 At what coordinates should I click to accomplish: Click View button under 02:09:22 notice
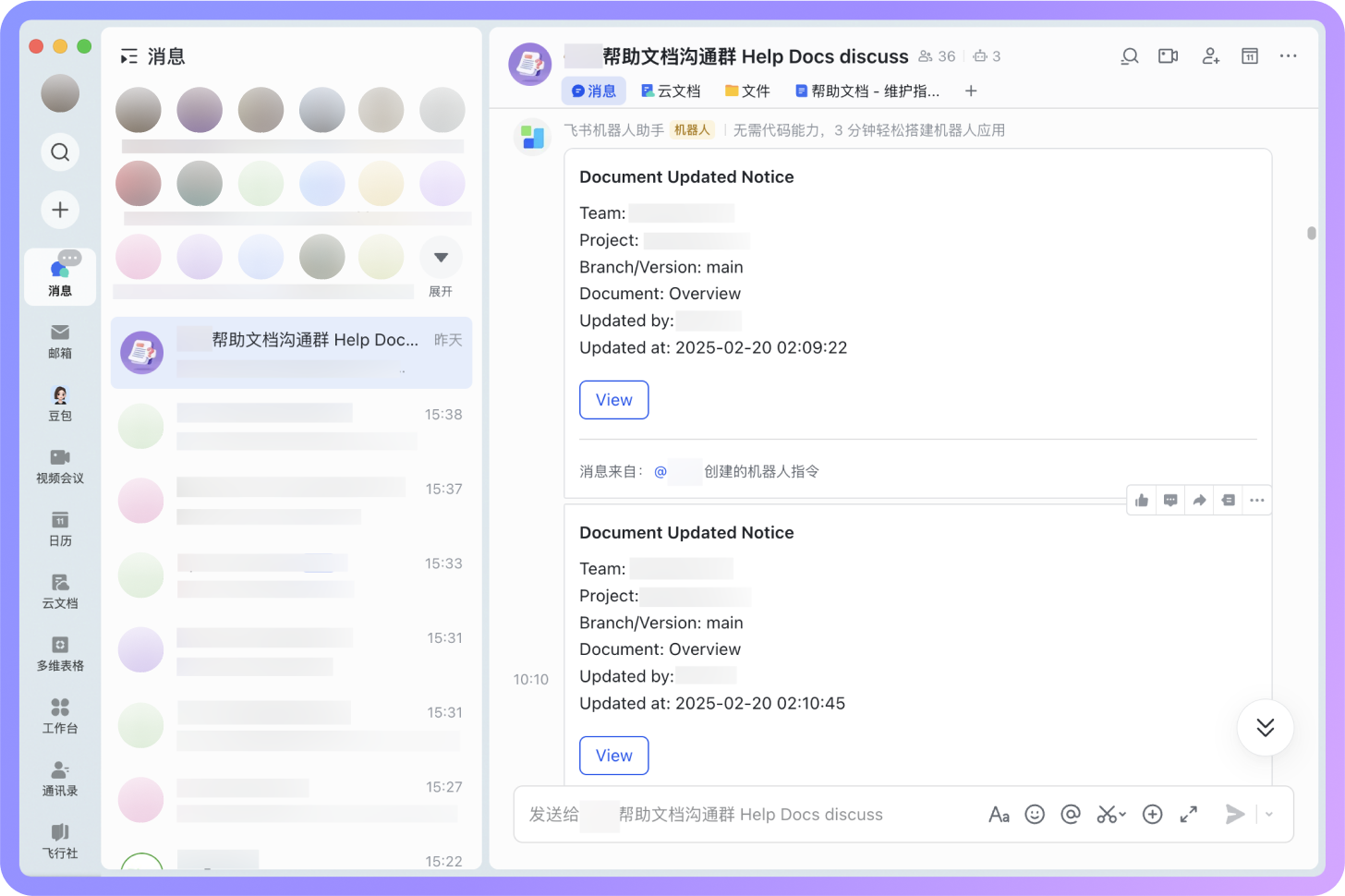(x=614, y=400)
